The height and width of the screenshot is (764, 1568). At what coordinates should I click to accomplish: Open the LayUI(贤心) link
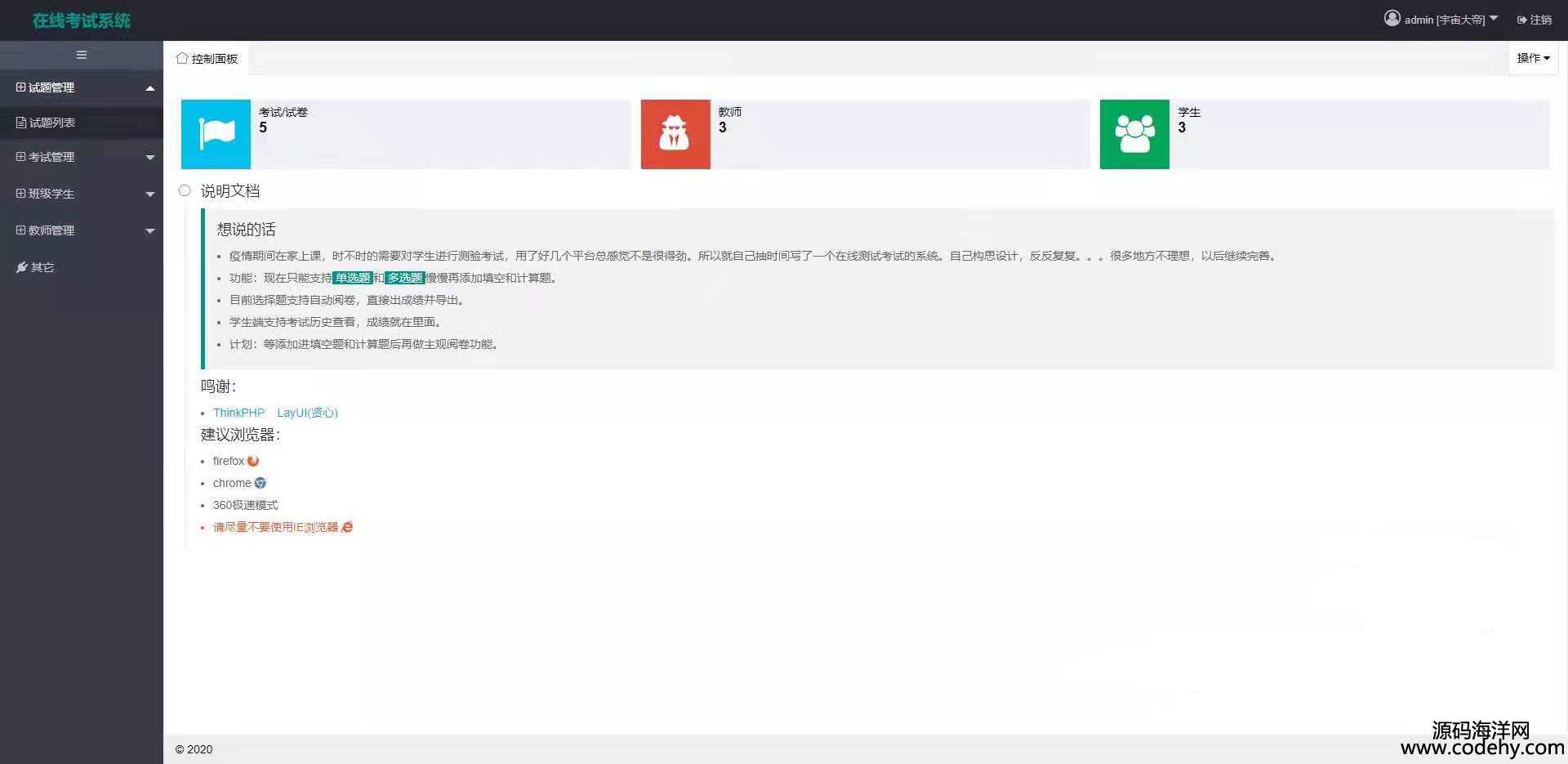pyautogui.click(x=307, y=413)
